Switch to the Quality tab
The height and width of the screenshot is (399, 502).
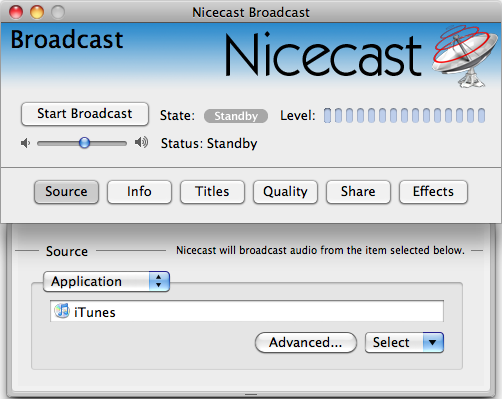(285, 192)
